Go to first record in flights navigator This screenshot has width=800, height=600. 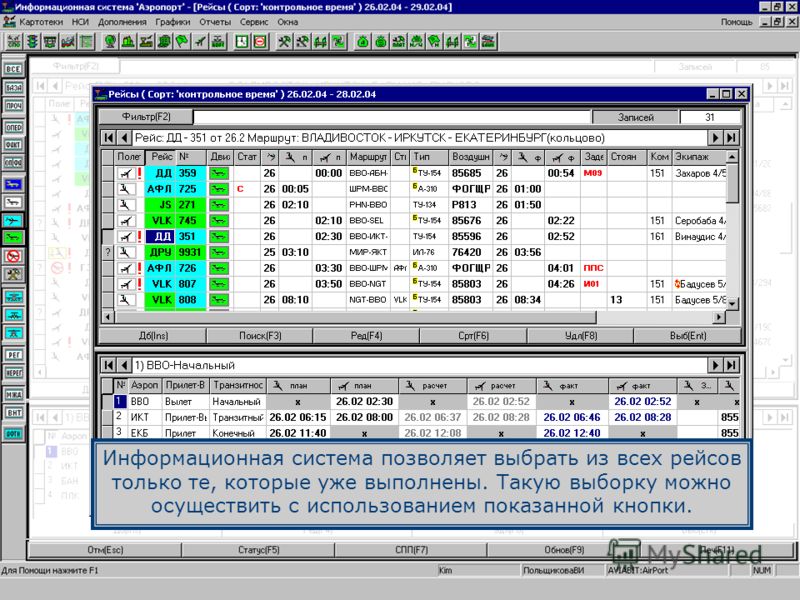109,138
